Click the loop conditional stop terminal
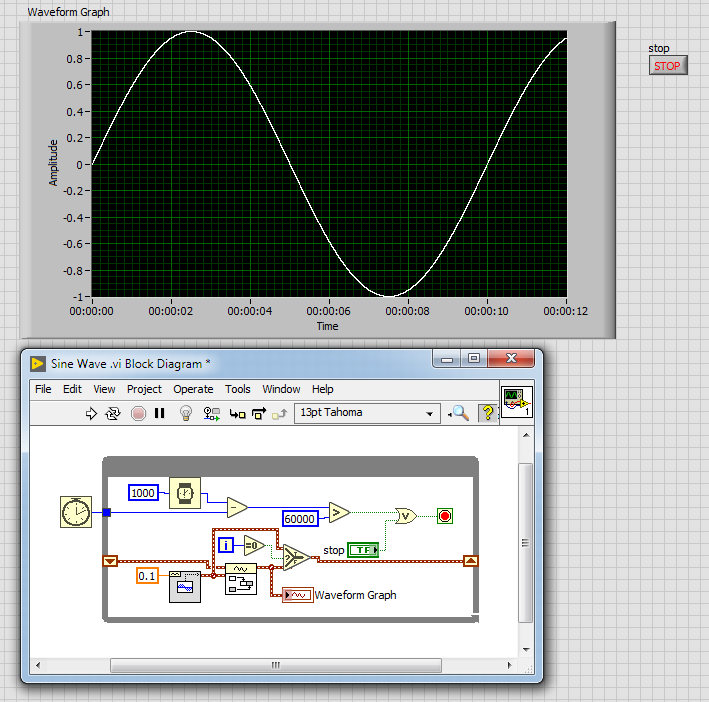This screenshot has width=709, height=702. point(445,516)
